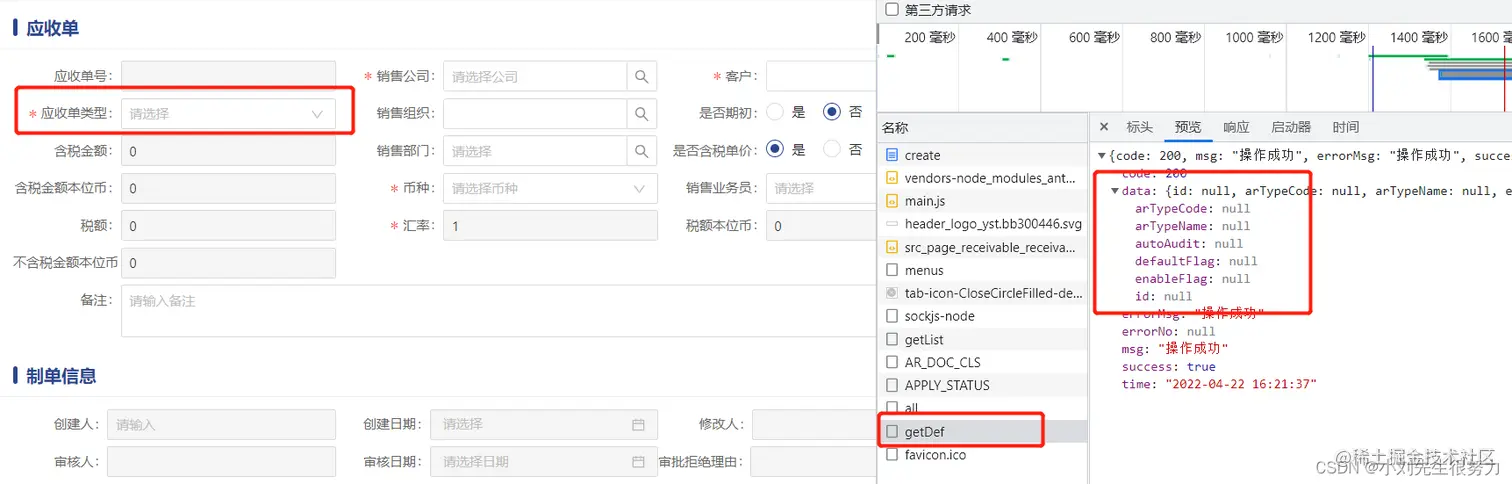Click the 销售组织 input field

coord(535,114)
